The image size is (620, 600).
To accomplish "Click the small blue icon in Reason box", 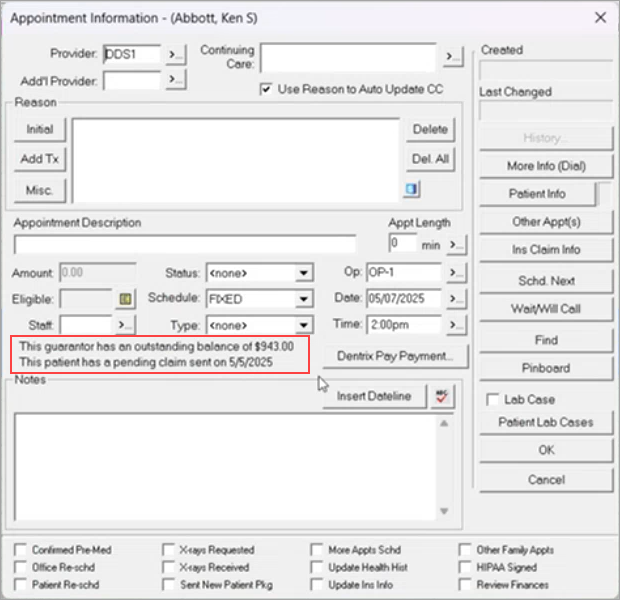I will (x=412, y=188).
